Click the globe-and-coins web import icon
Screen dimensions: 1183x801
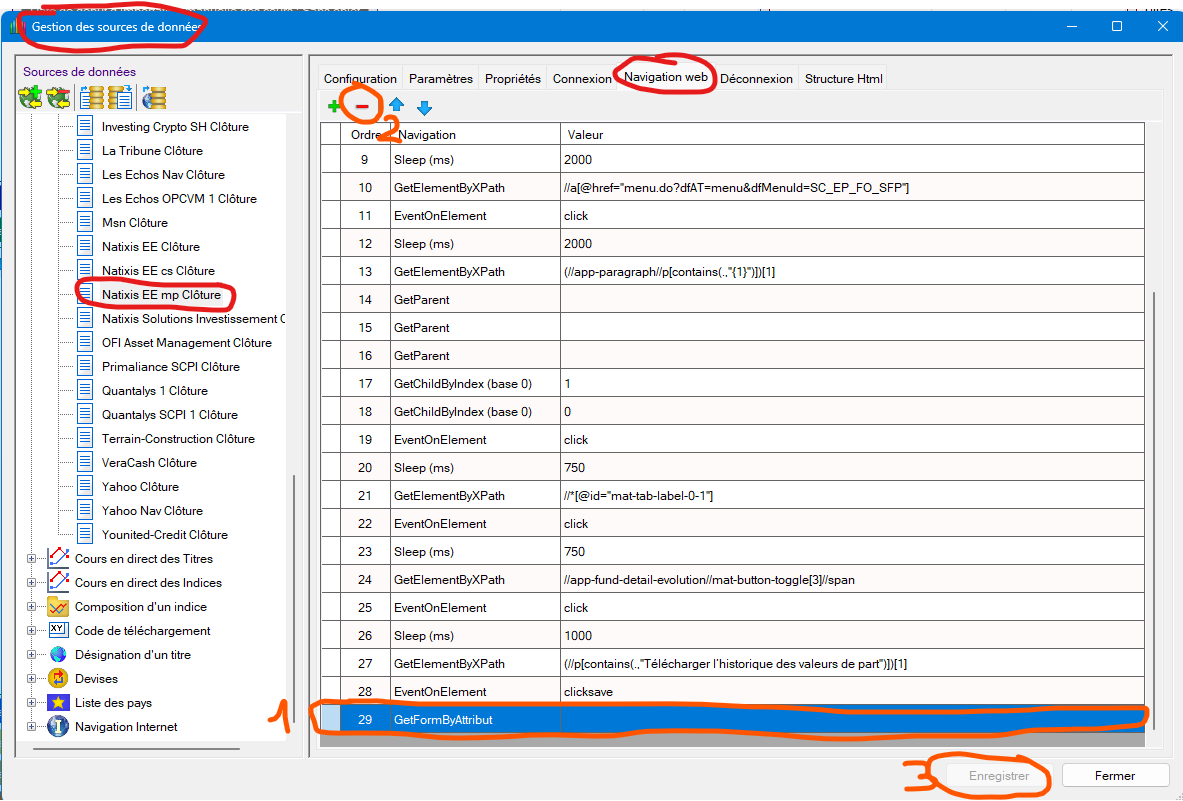[x=154, y=97]
